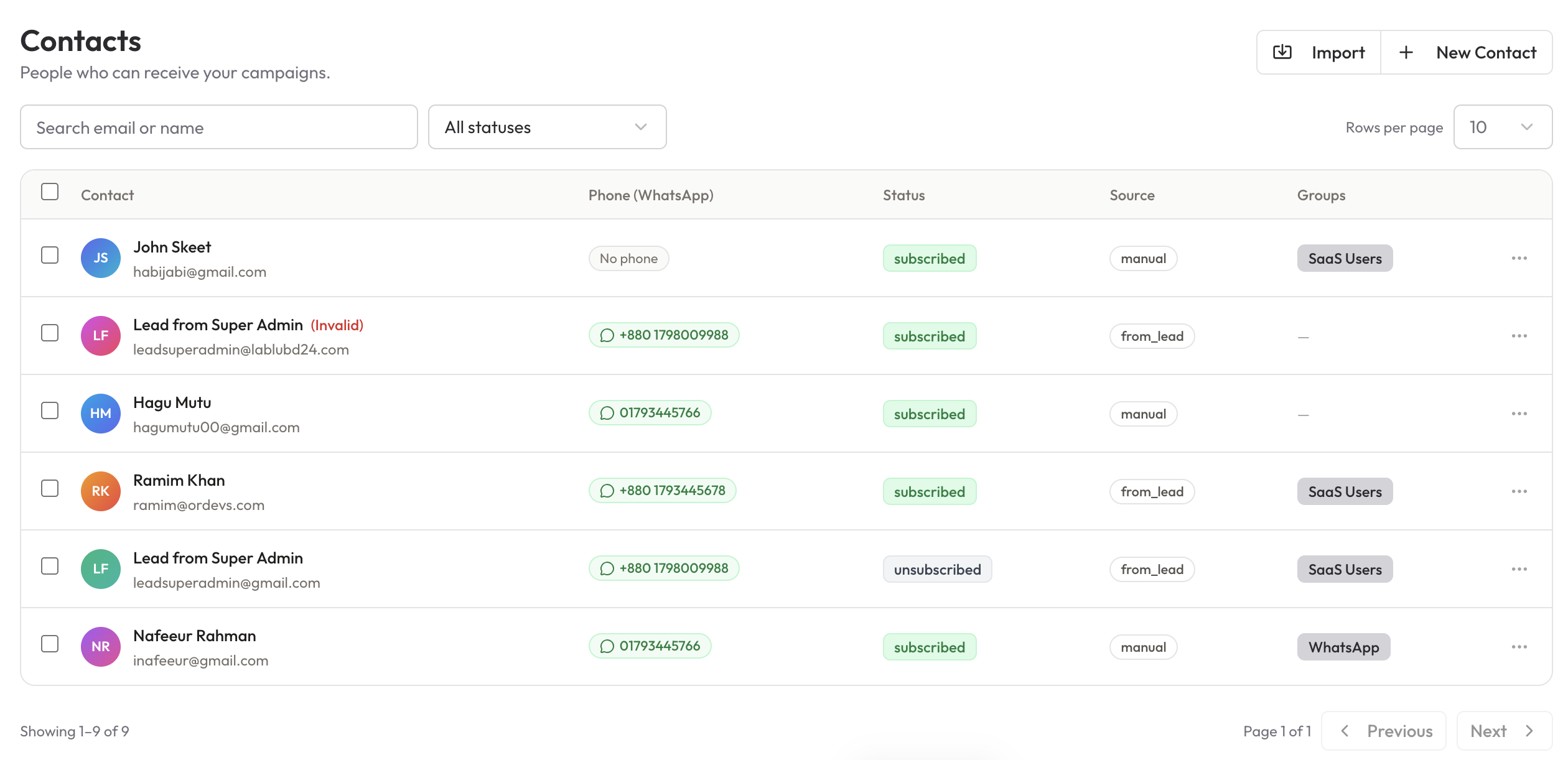Click the Import download icon

1282,52
